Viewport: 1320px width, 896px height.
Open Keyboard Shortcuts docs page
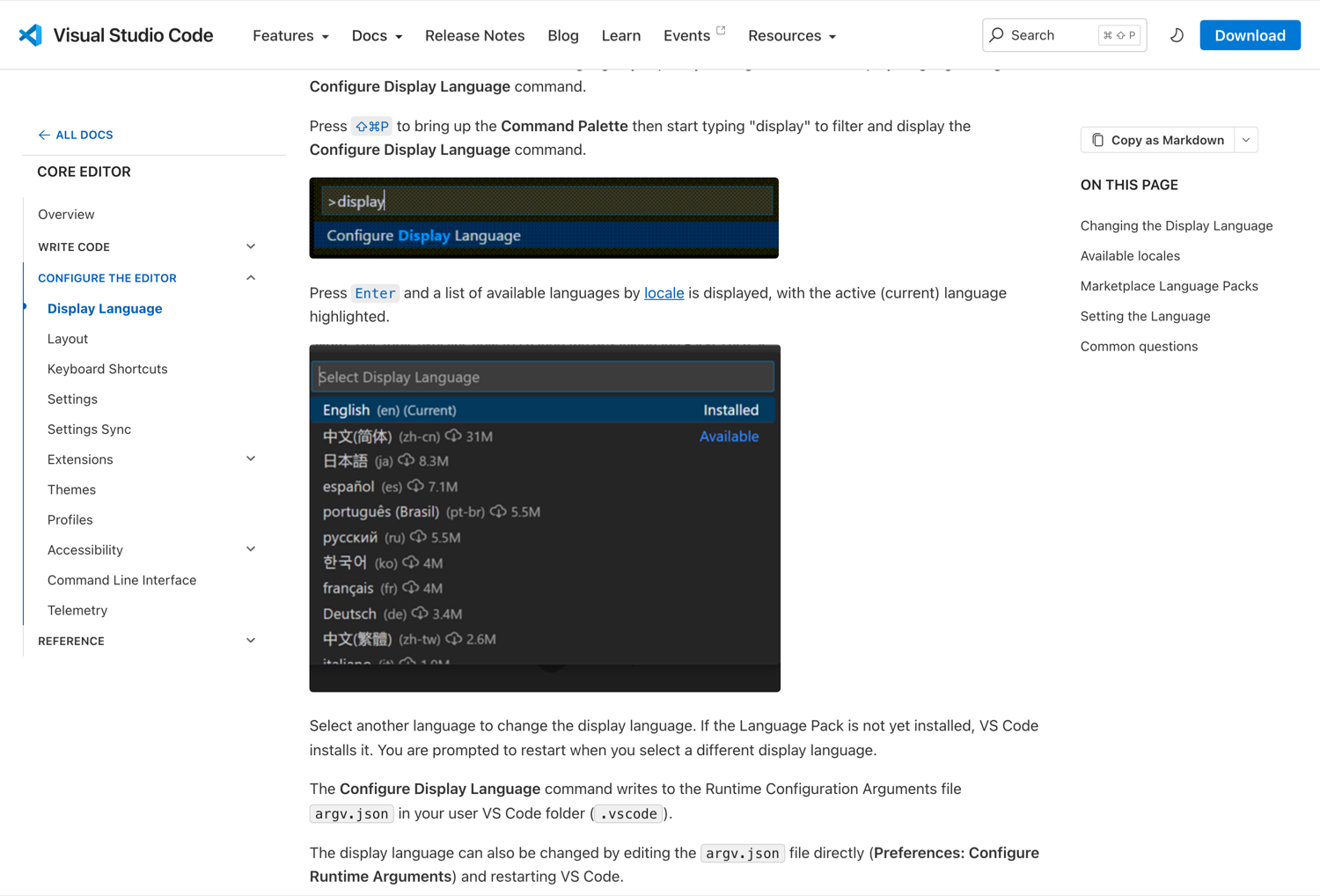(107, 369)
